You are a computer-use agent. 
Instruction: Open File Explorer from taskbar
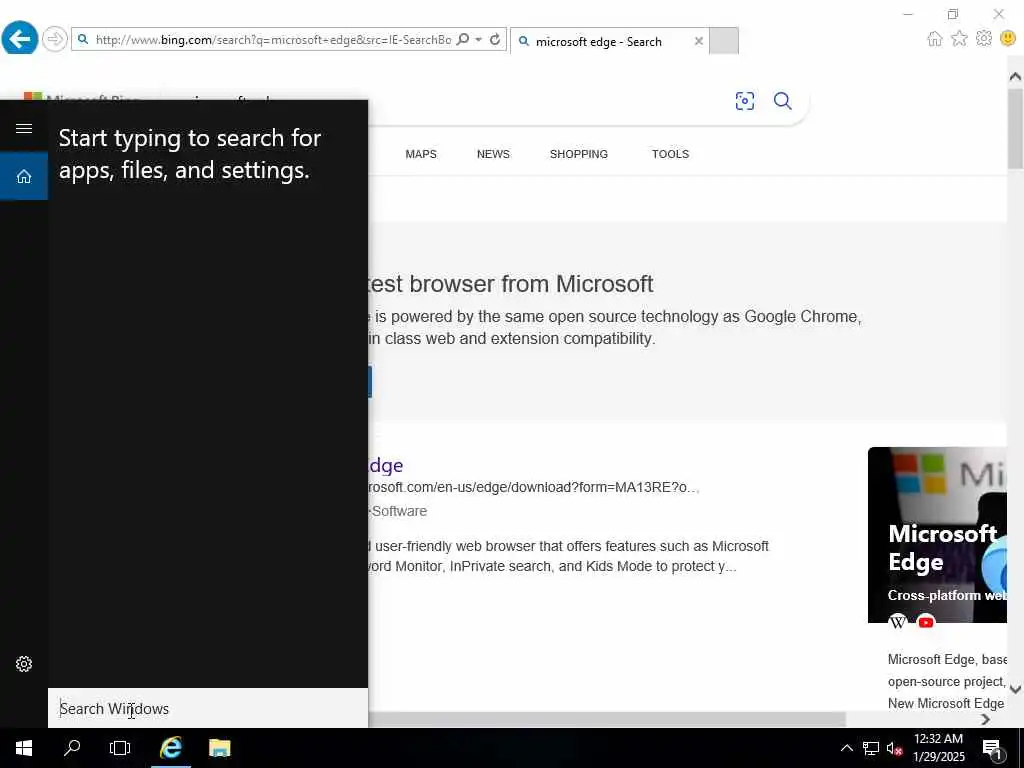coord(219,748)
